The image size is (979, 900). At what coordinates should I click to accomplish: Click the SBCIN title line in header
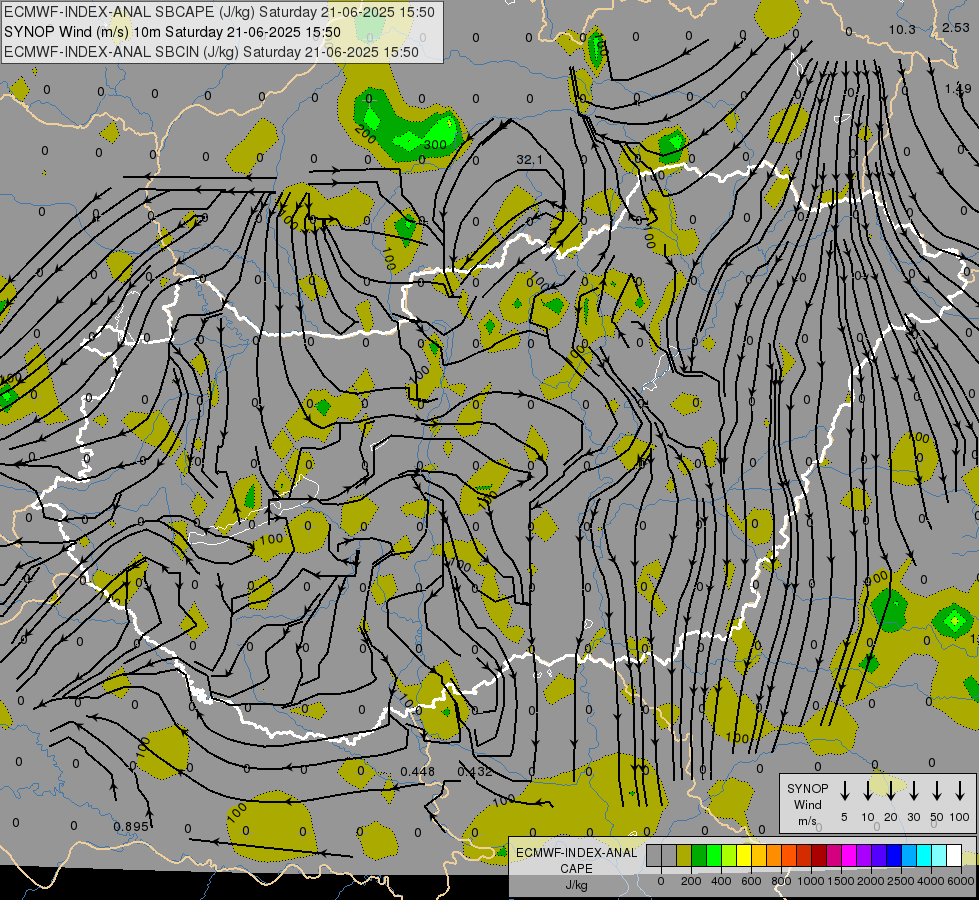(211, 52)
